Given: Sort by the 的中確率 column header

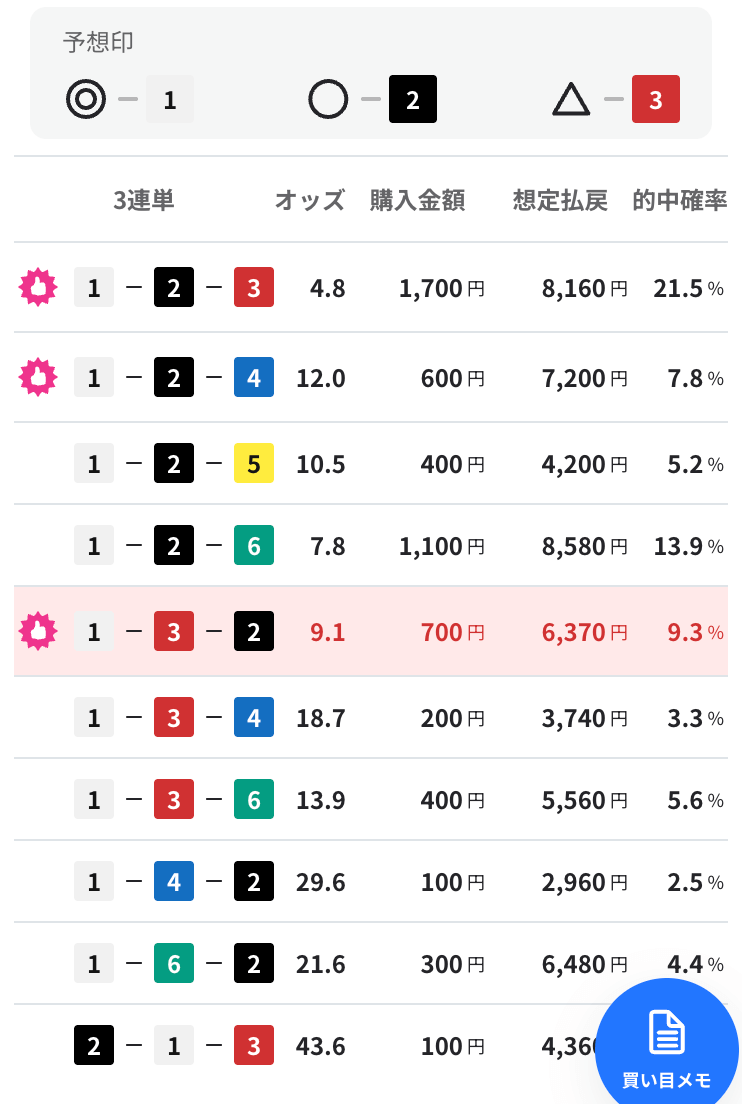Looking at the screenshot, I should click(679, 200).
